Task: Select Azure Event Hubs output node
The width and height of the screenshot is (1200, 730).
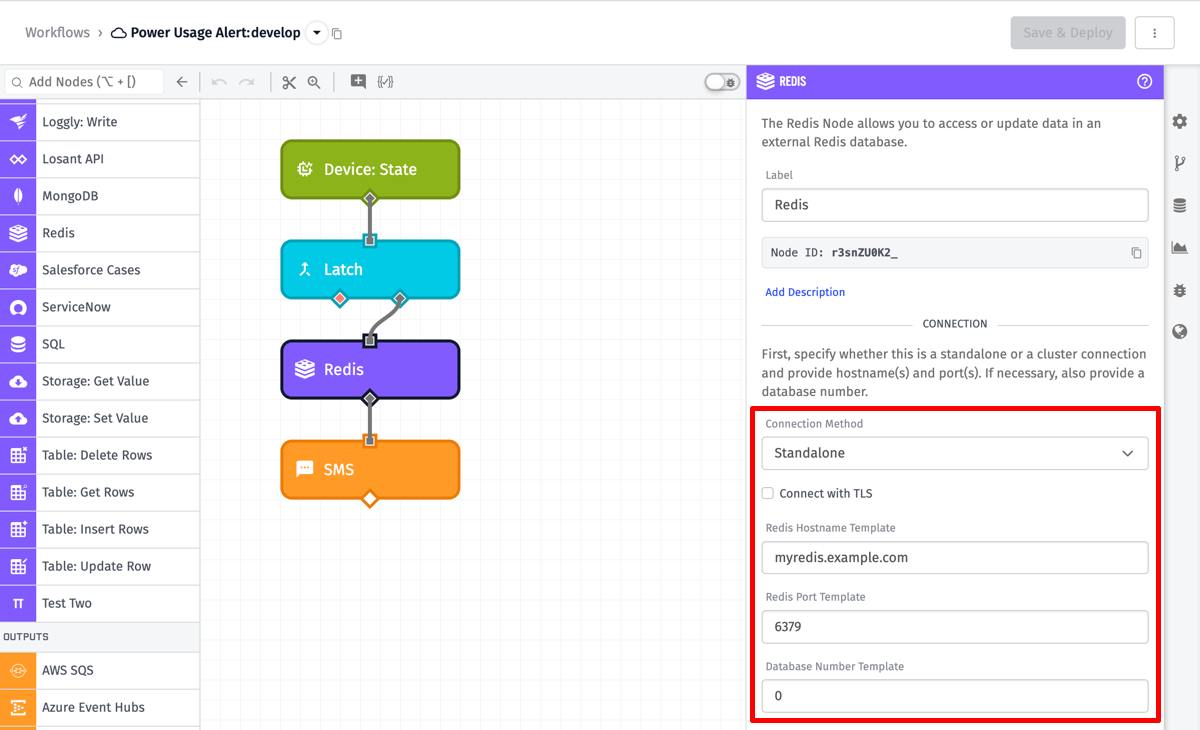Action: pos(100,707)
